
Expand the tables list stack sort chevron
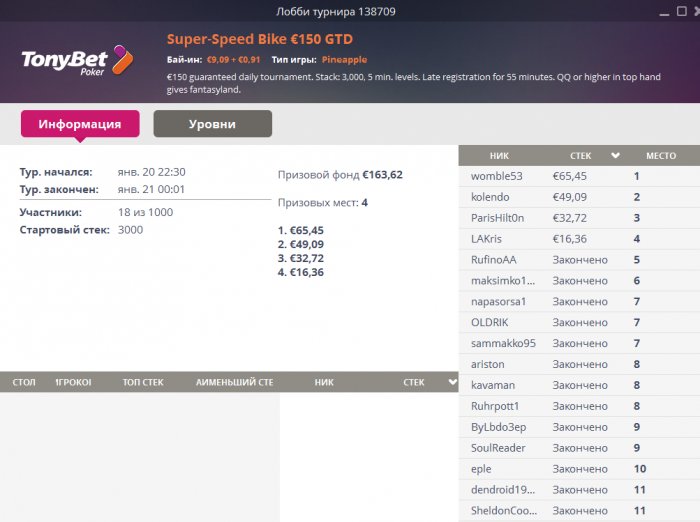(453, 382)
